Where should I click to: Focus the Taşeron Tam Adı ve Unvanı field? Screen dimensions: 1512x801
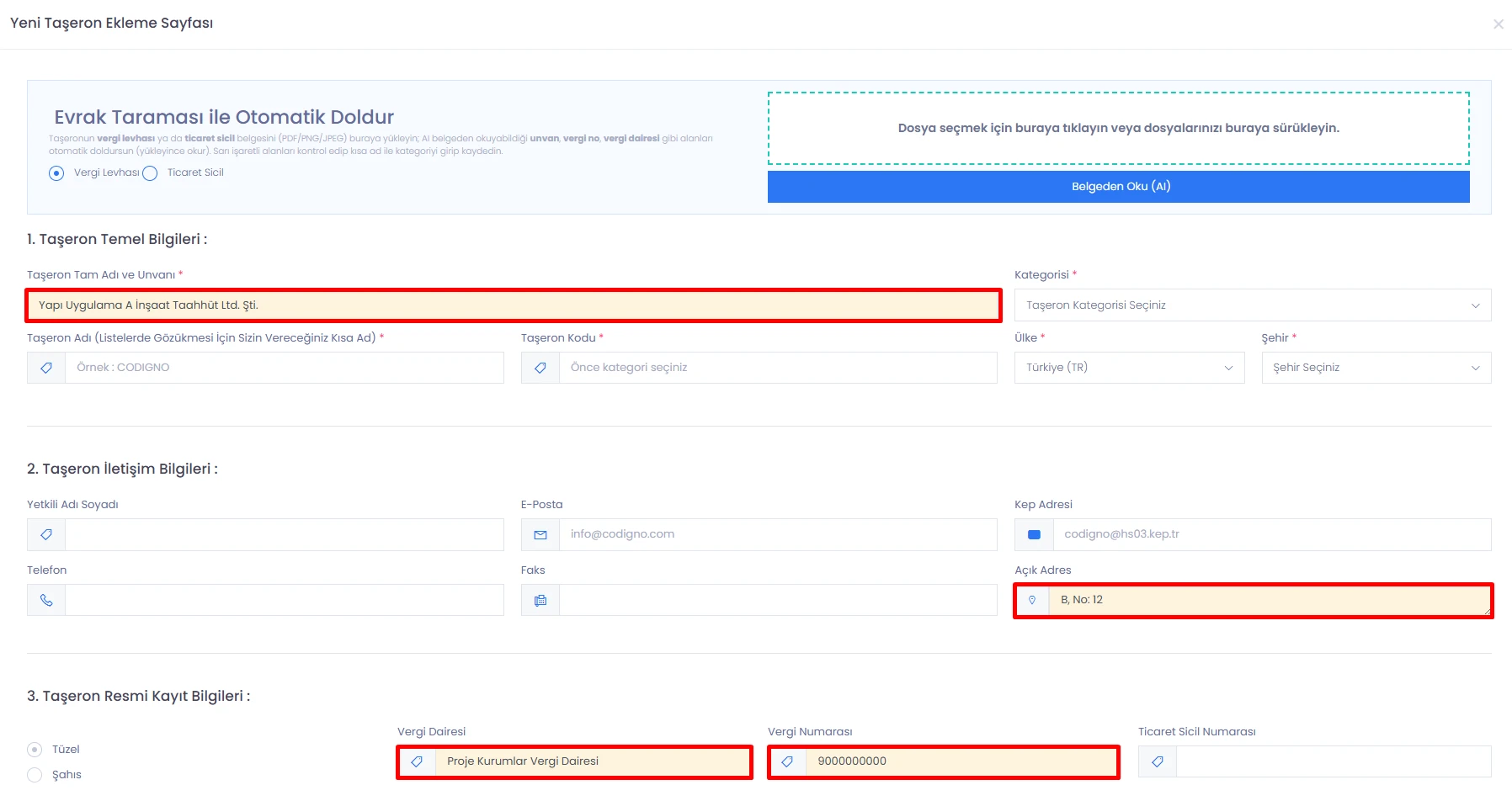514,305
